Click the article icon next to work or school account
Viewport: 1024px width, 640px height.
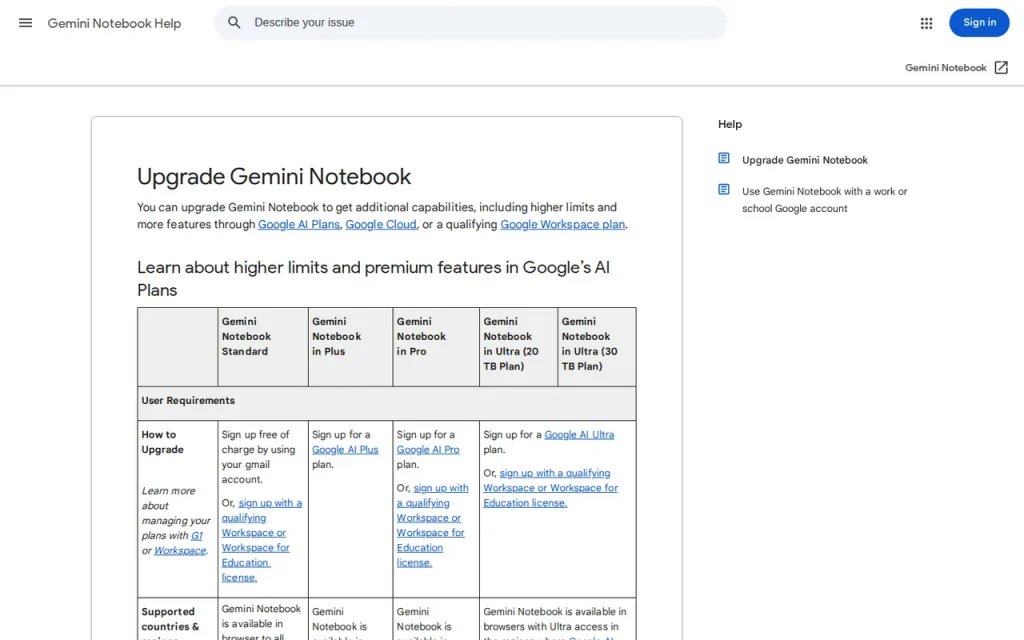coord(724,189)
